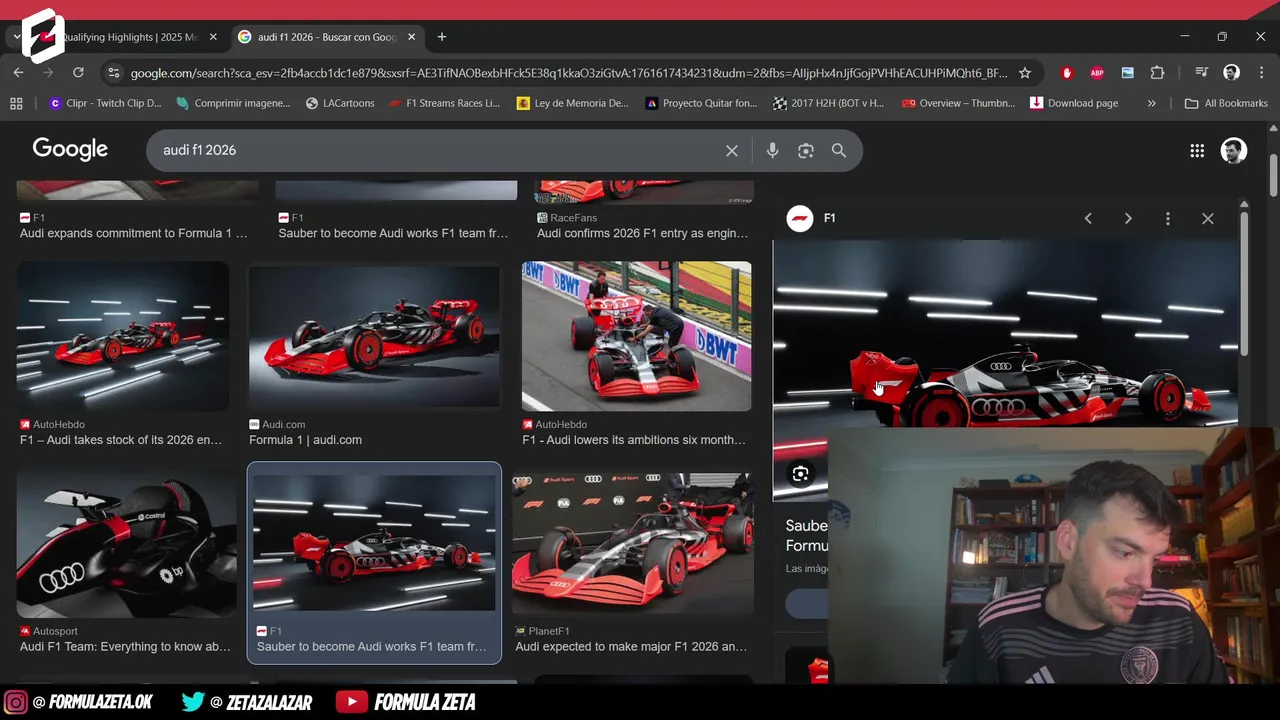1280x720 pixels.
Task: Open Overview - Thumbn bookmark
Action: pyautogui.click(x=958, y=103)
